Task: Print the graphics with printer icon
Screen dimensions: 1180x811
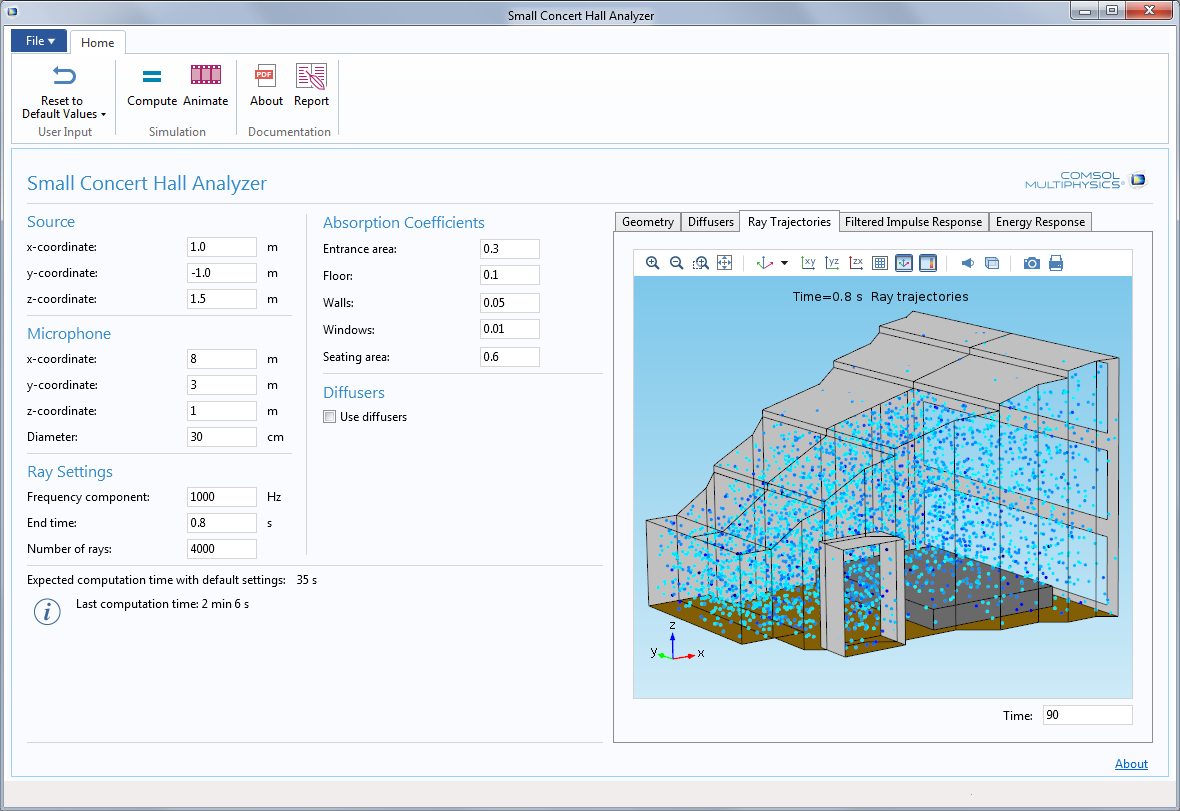Action: click(1056, 263)
